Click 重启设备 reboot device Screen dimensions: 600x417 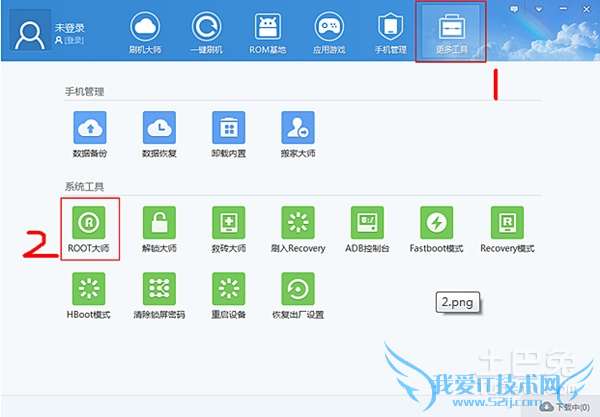pyautogui.click(x=228, y=296)
